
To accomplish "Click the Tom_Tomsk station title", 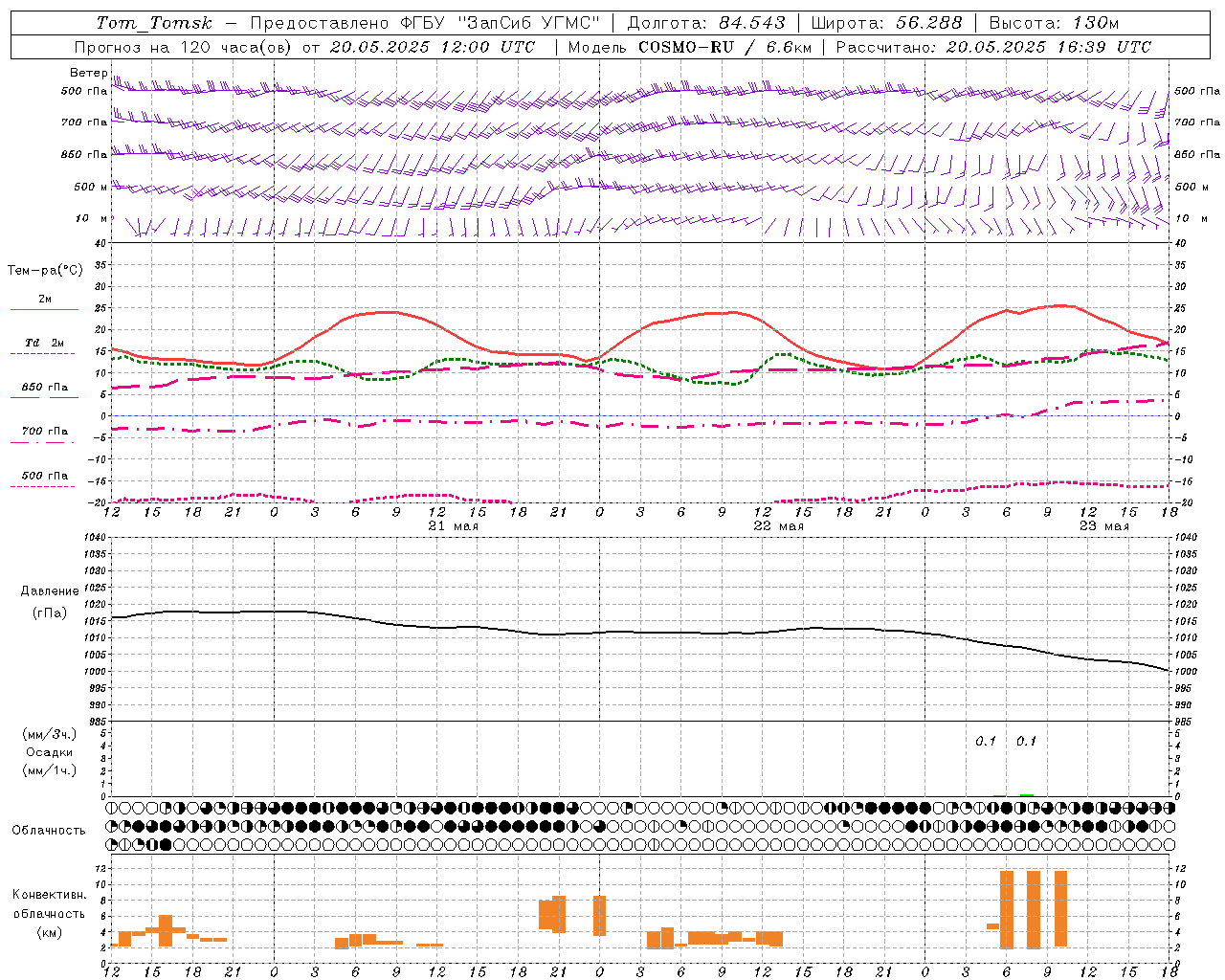I will coord(154,22).
